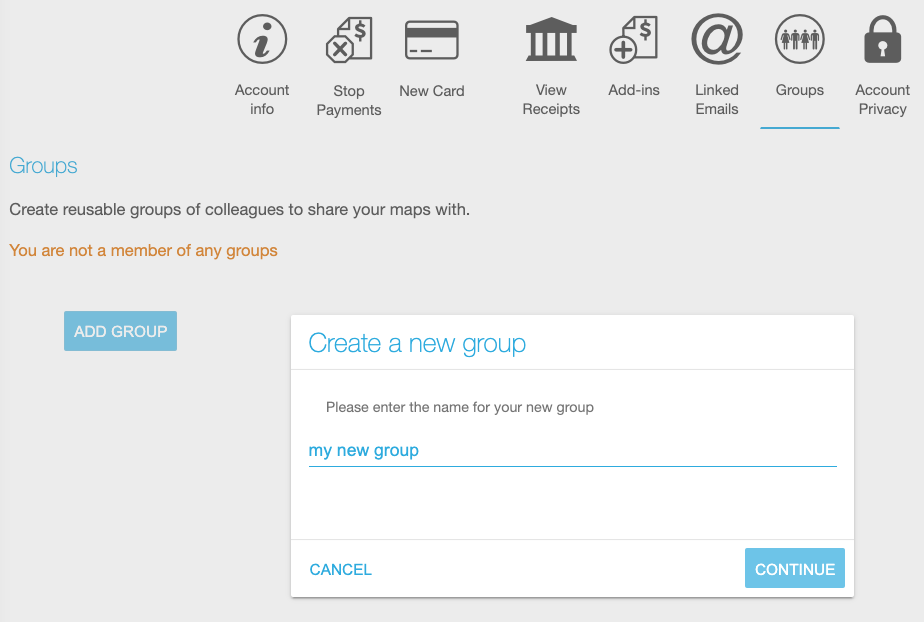This screenshot has width=924, height=622.
Task: Open the Account Privacy padlock icon
Action: pos(883,39)
